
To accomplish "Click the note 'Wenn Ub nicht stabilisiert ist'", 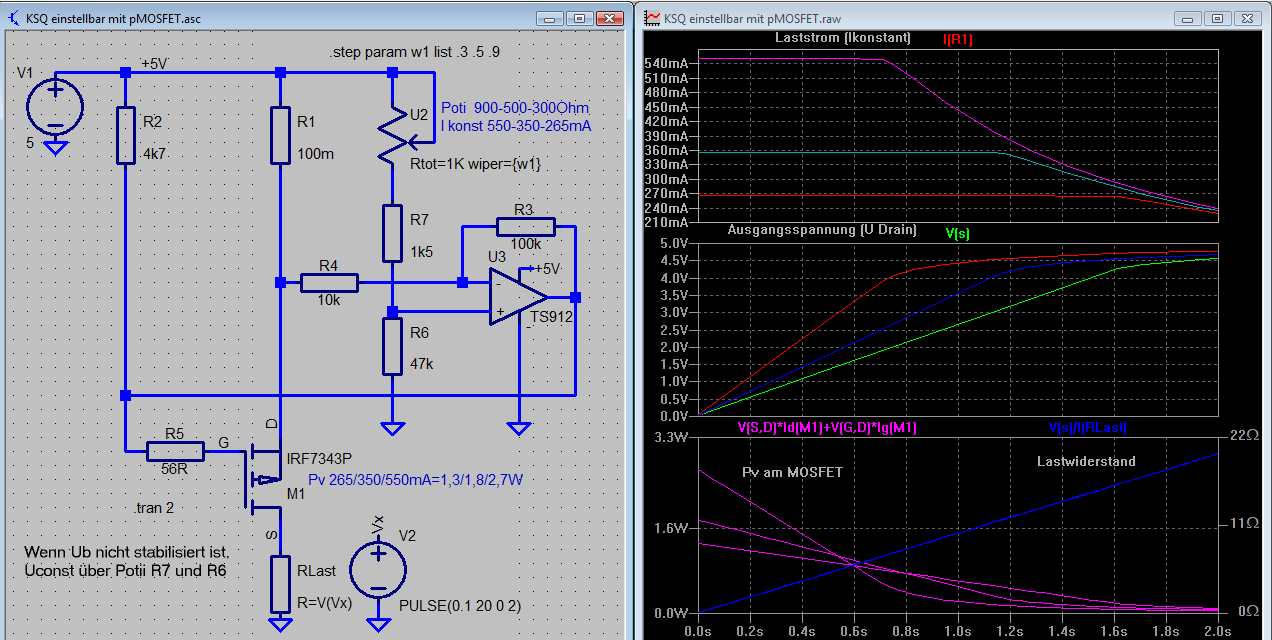I will coord(127,552).
